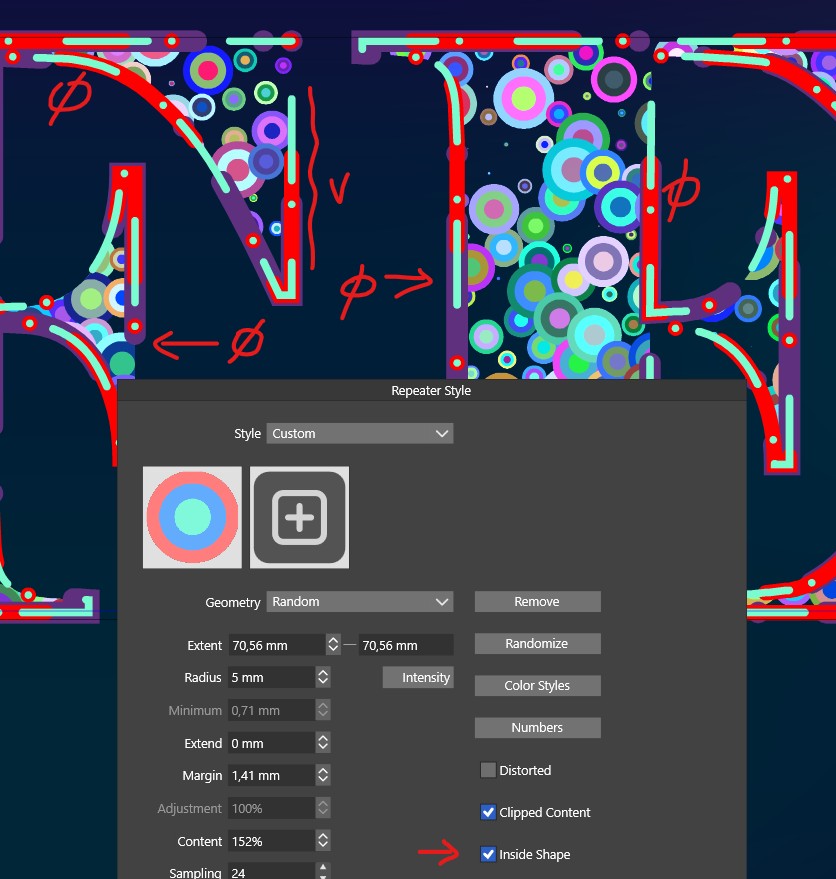Select the concentric circles style thumbnail

click(192, 517)
